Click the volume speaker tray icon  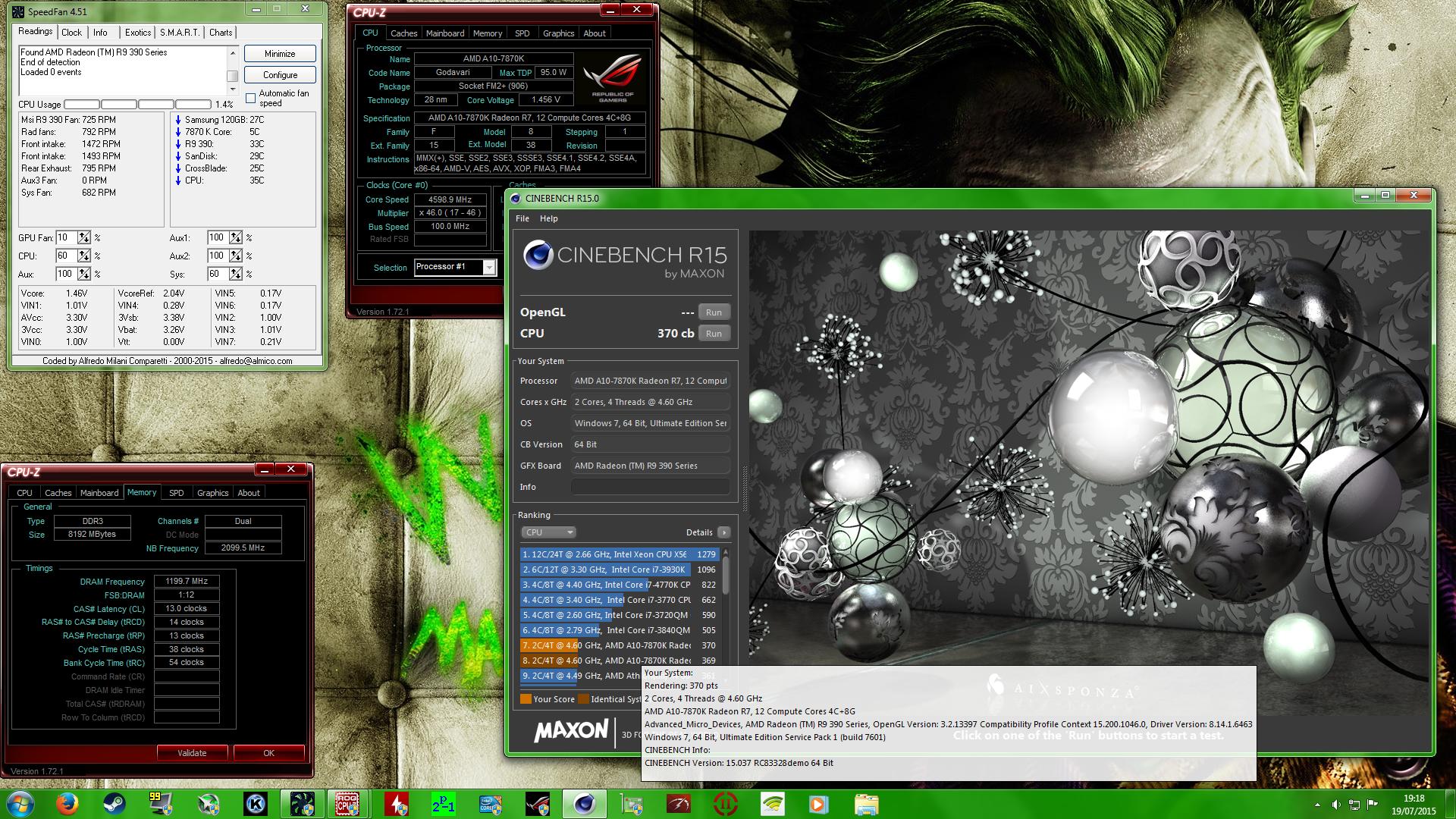pyautogui.click(x=1336, y=805)
